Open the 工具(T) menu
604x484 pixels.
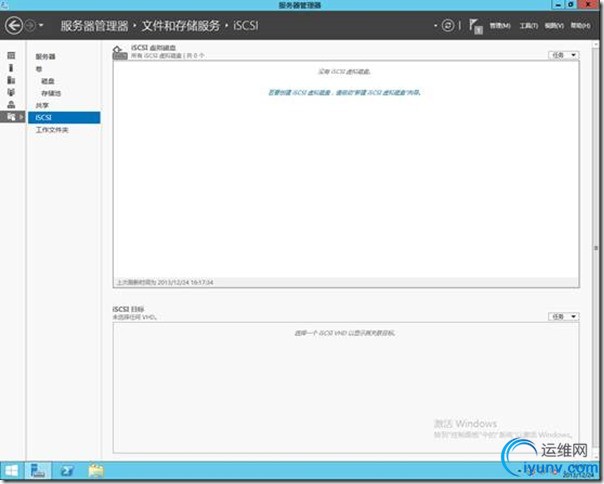pyautogui.click(x=528, y=25)
